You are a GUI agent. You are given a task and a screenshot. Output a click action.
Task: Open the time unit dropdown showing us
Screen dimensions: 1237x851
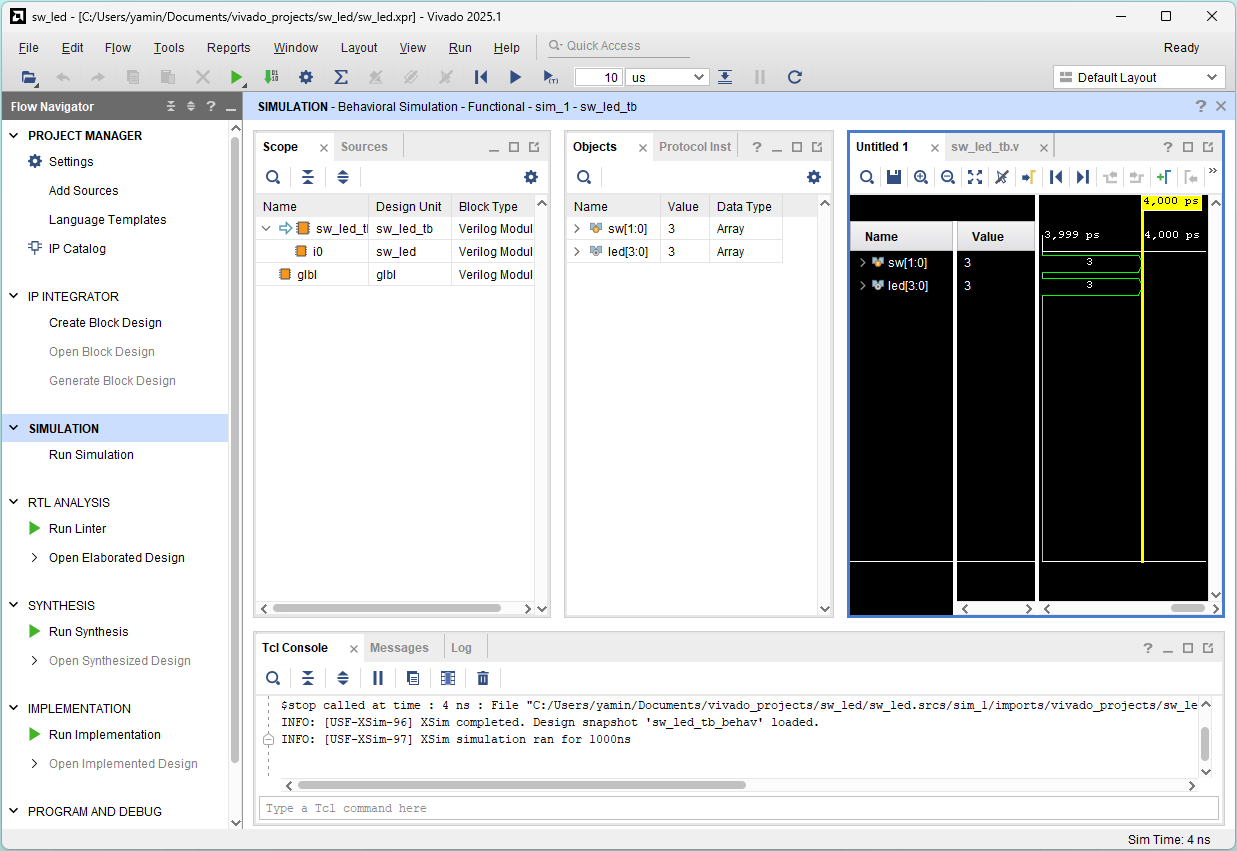pos(667,77)
